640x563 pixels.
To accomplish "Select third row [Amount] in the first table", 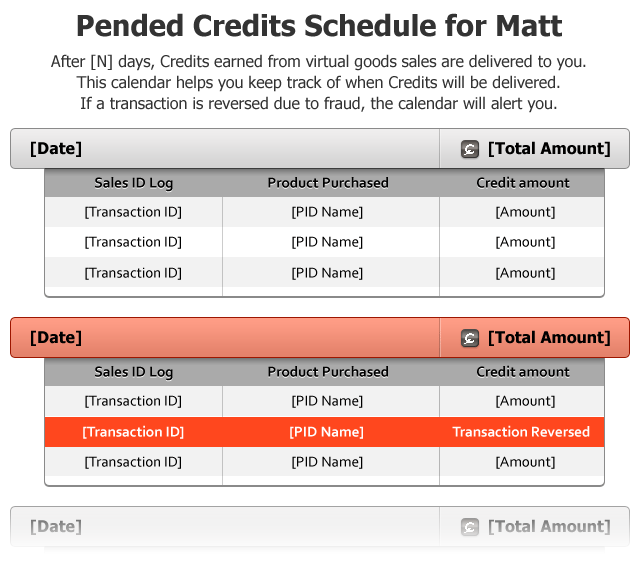I will click(x=525, y=273).
